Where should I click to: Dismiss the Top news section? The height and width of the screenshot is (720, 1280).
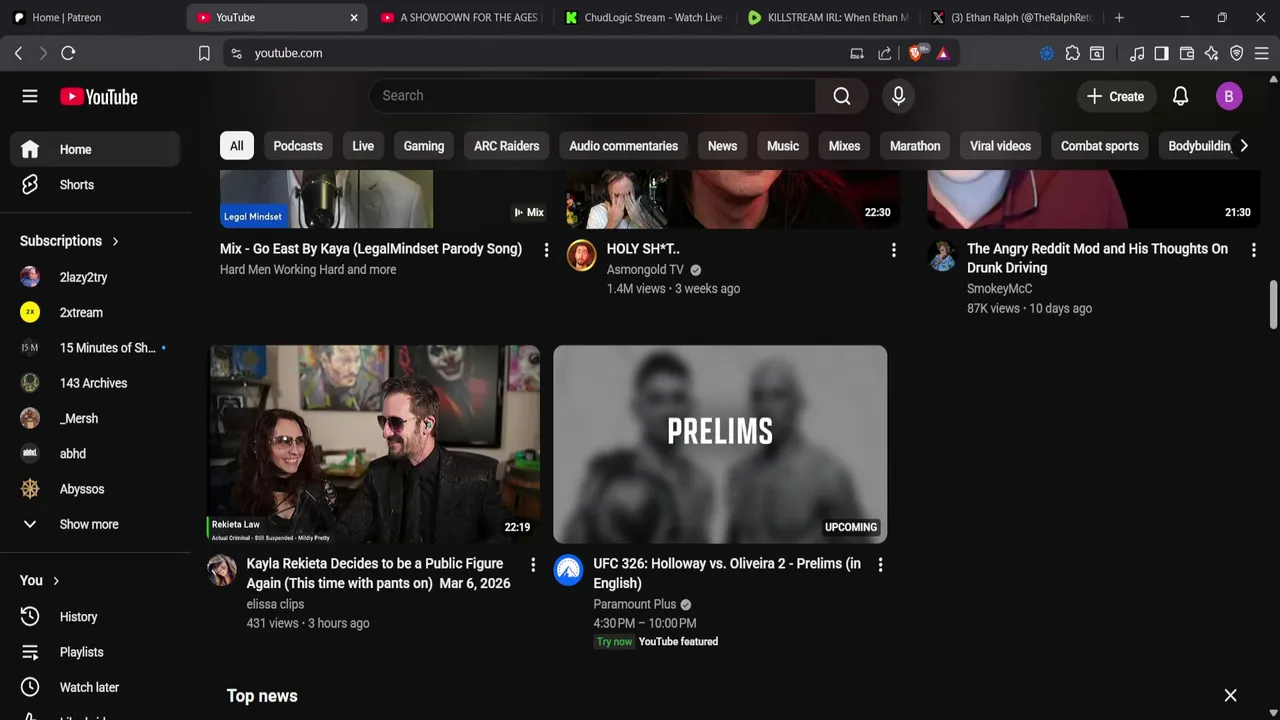tap(1230, 695)
